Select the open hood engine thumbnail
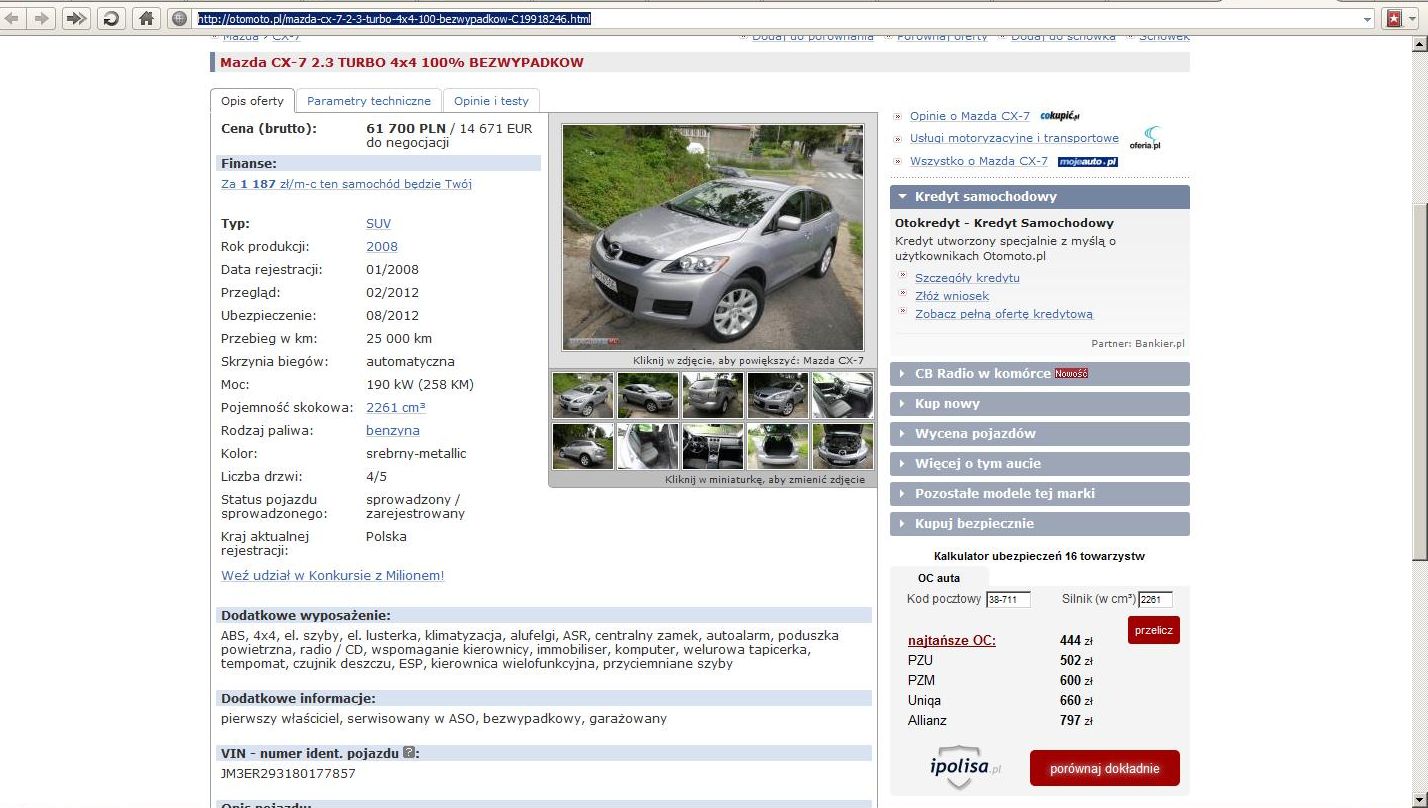Image resolution: width=1428 pixels, height=808 pixels. tap(843, 446)
